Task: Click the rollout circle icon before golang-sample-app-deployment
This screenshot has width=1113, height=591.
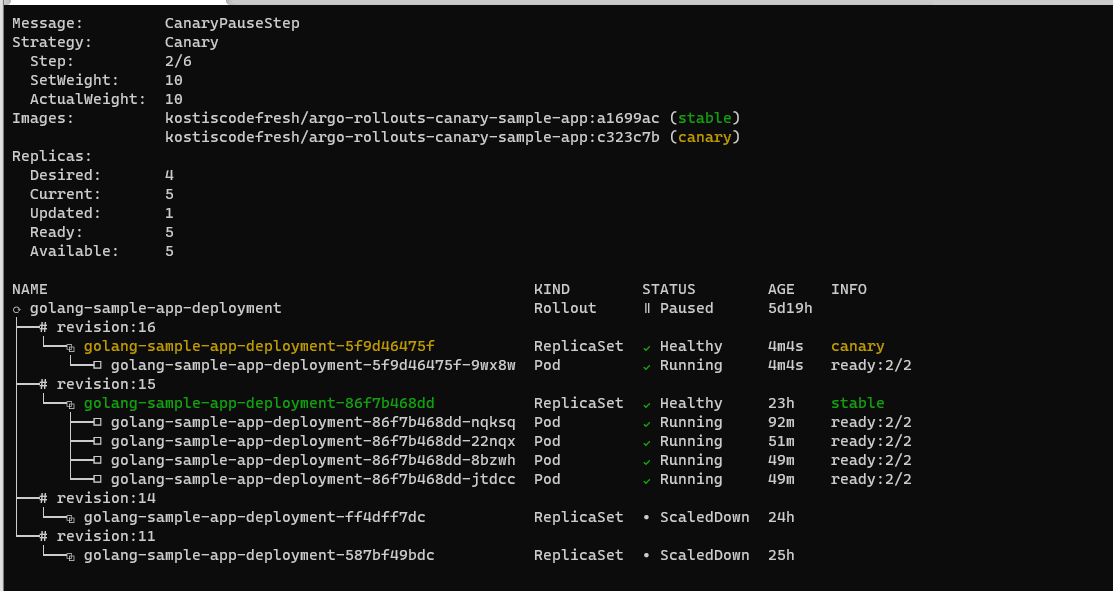Action: 16,309
